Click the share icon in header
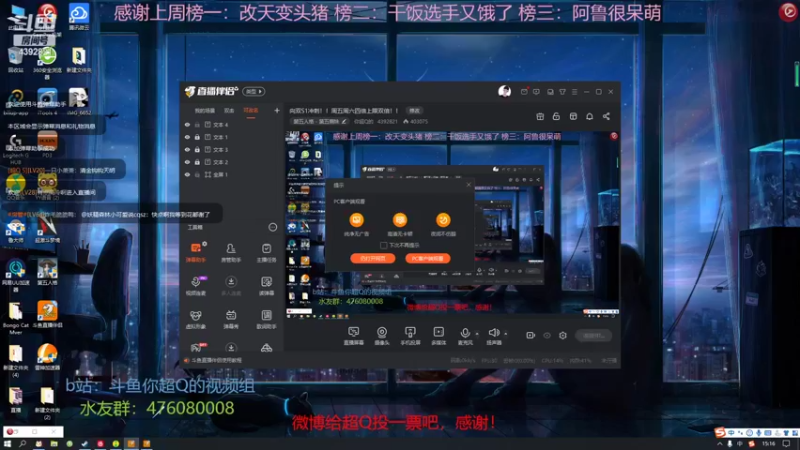 [x=606, y=116]
